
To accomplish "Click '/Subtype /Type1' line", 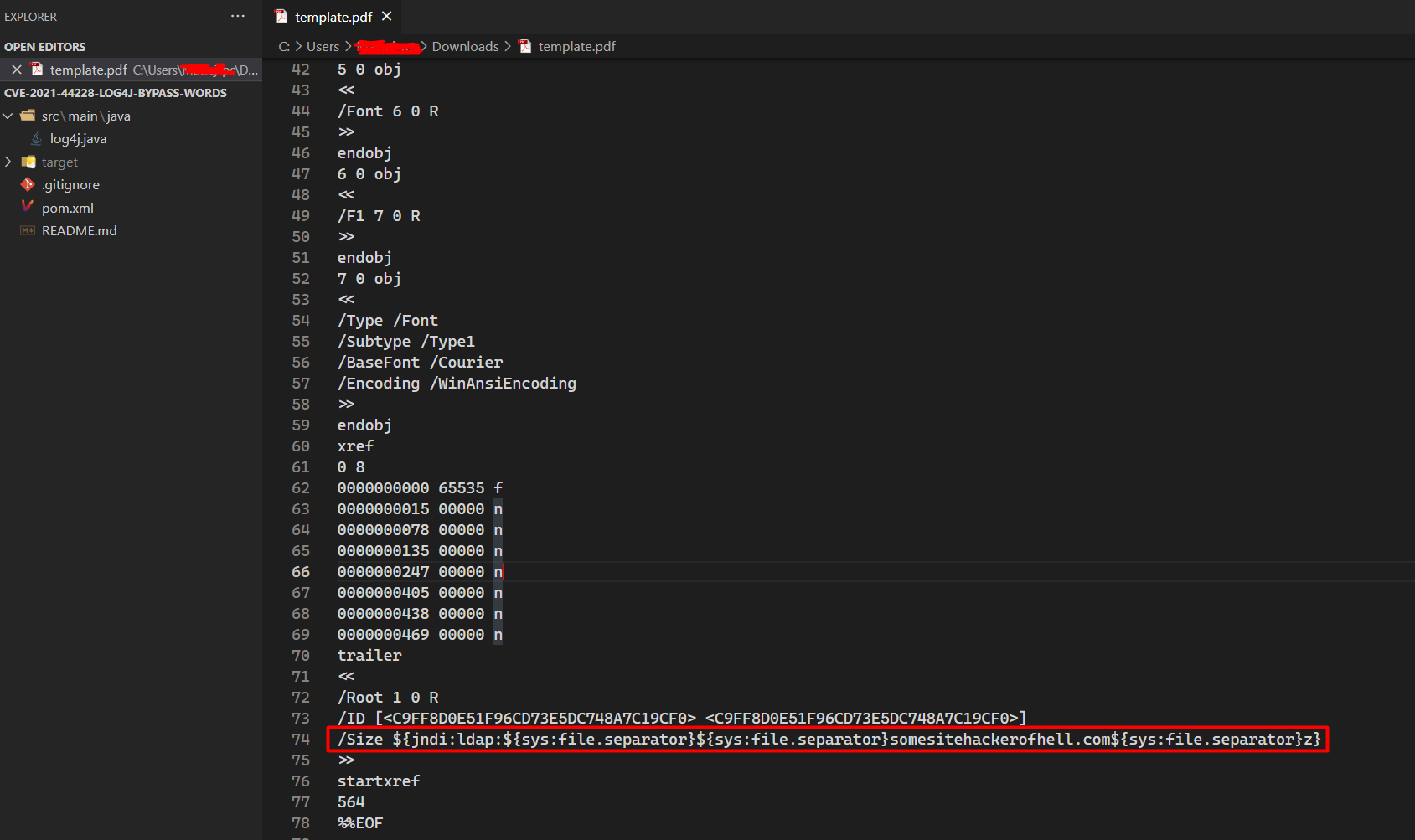I will (405, 342).
